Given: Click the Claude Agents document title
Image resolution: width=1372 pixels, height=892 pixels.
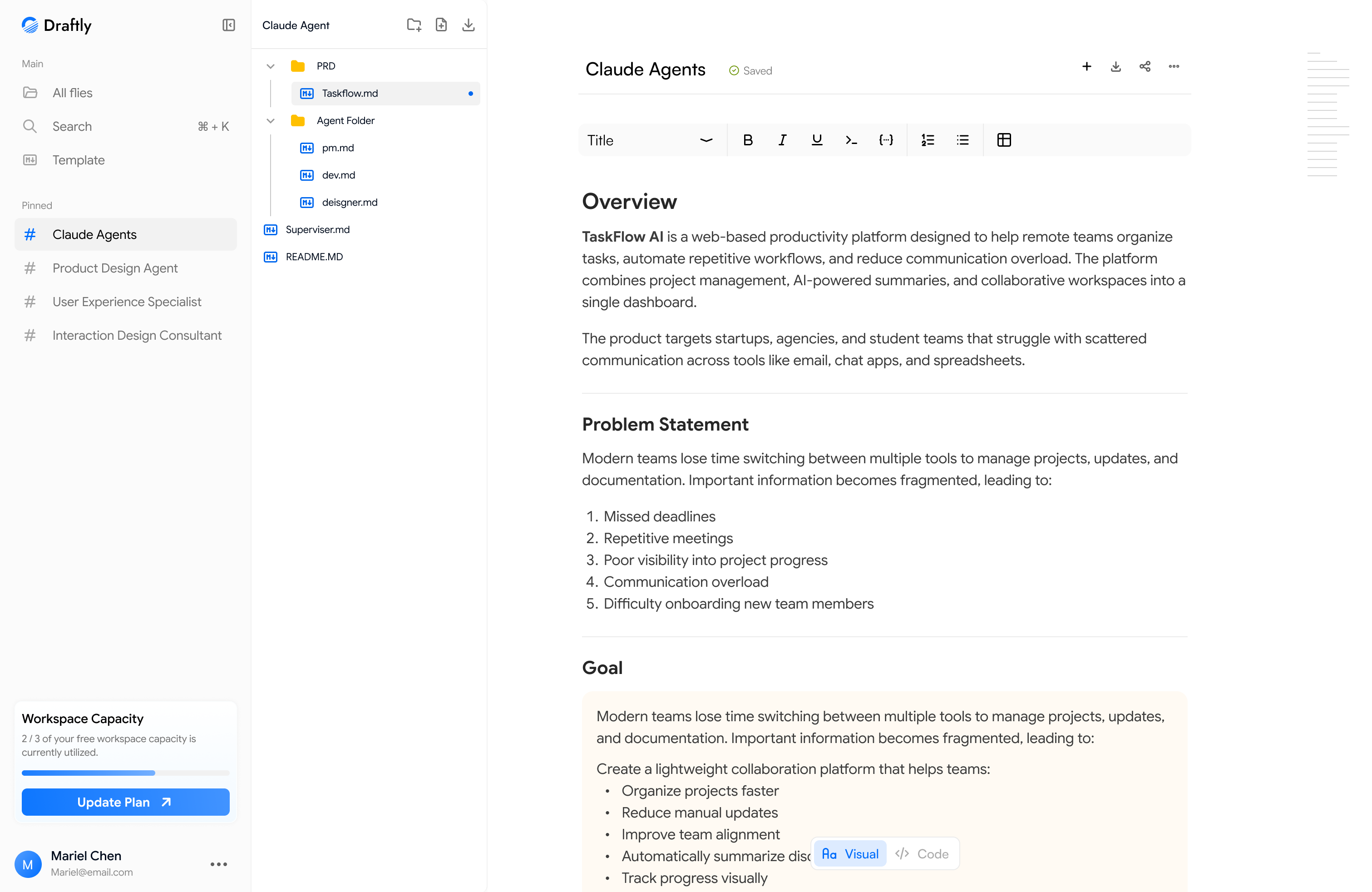Looking at the screenshot, I should 645,69.
